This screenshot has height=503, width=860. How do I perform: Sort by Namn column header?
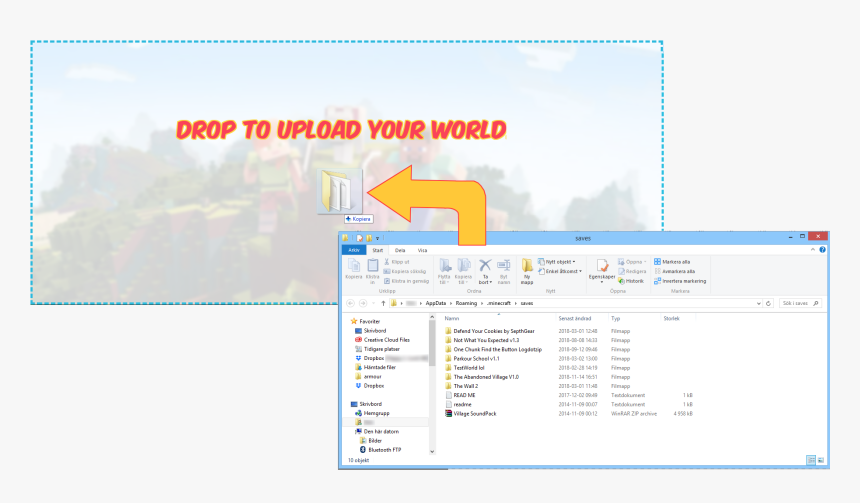[451, 318]
